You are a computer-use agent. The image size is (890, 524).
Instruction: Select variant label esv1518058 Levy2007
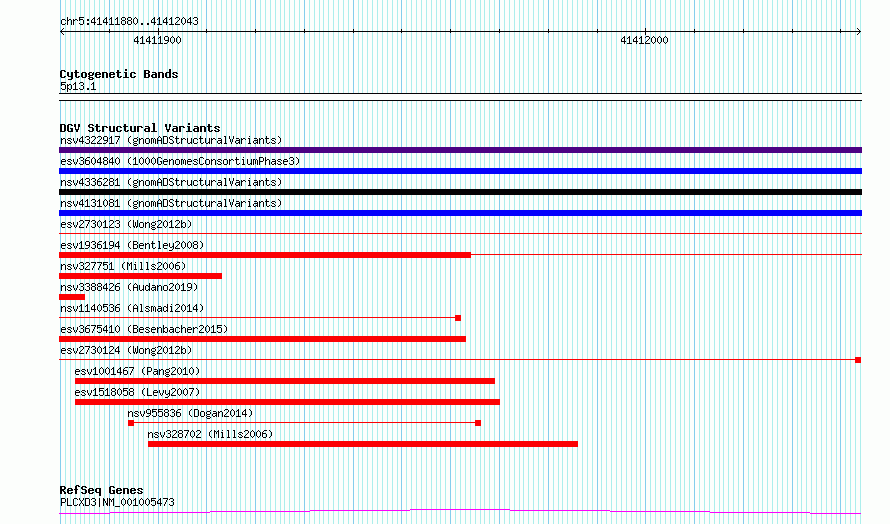point(137,392)
